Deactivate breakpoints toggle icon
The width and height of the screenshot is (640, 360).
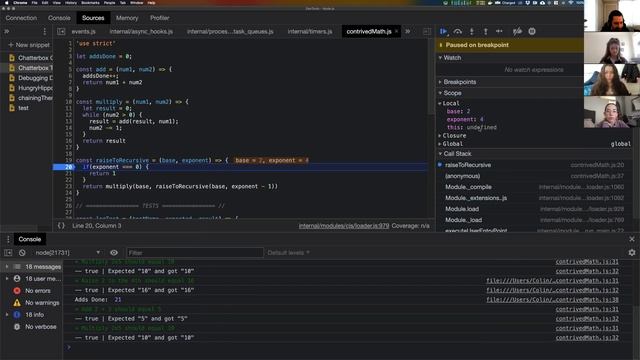pyautogui.click(x=517, y=31)
